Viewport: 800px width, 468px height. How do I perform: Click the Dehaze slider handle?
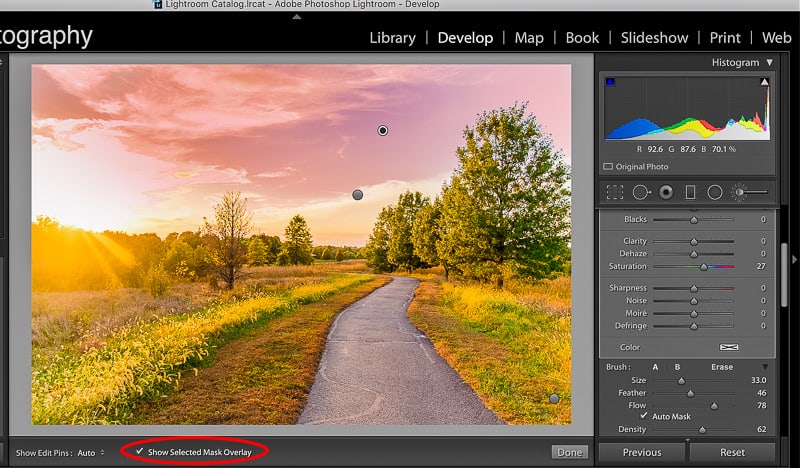(694, 254)
